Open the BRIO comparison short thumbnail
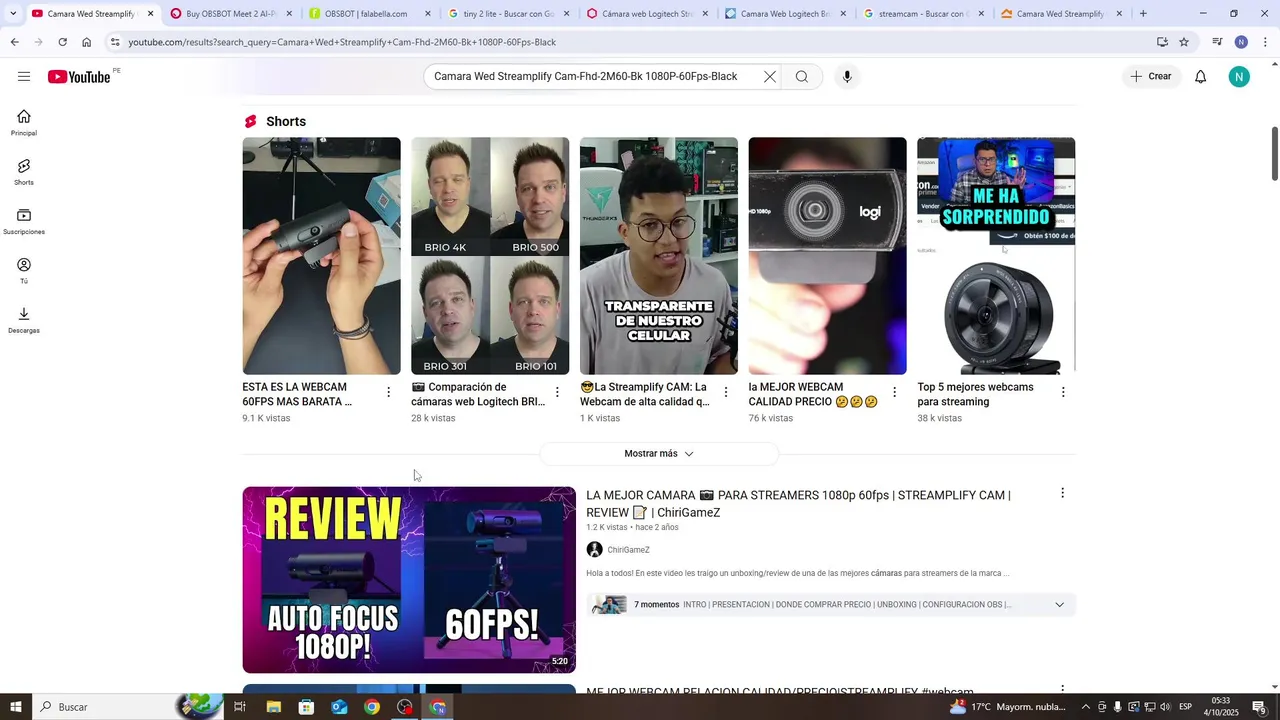 tap(490, 256)
